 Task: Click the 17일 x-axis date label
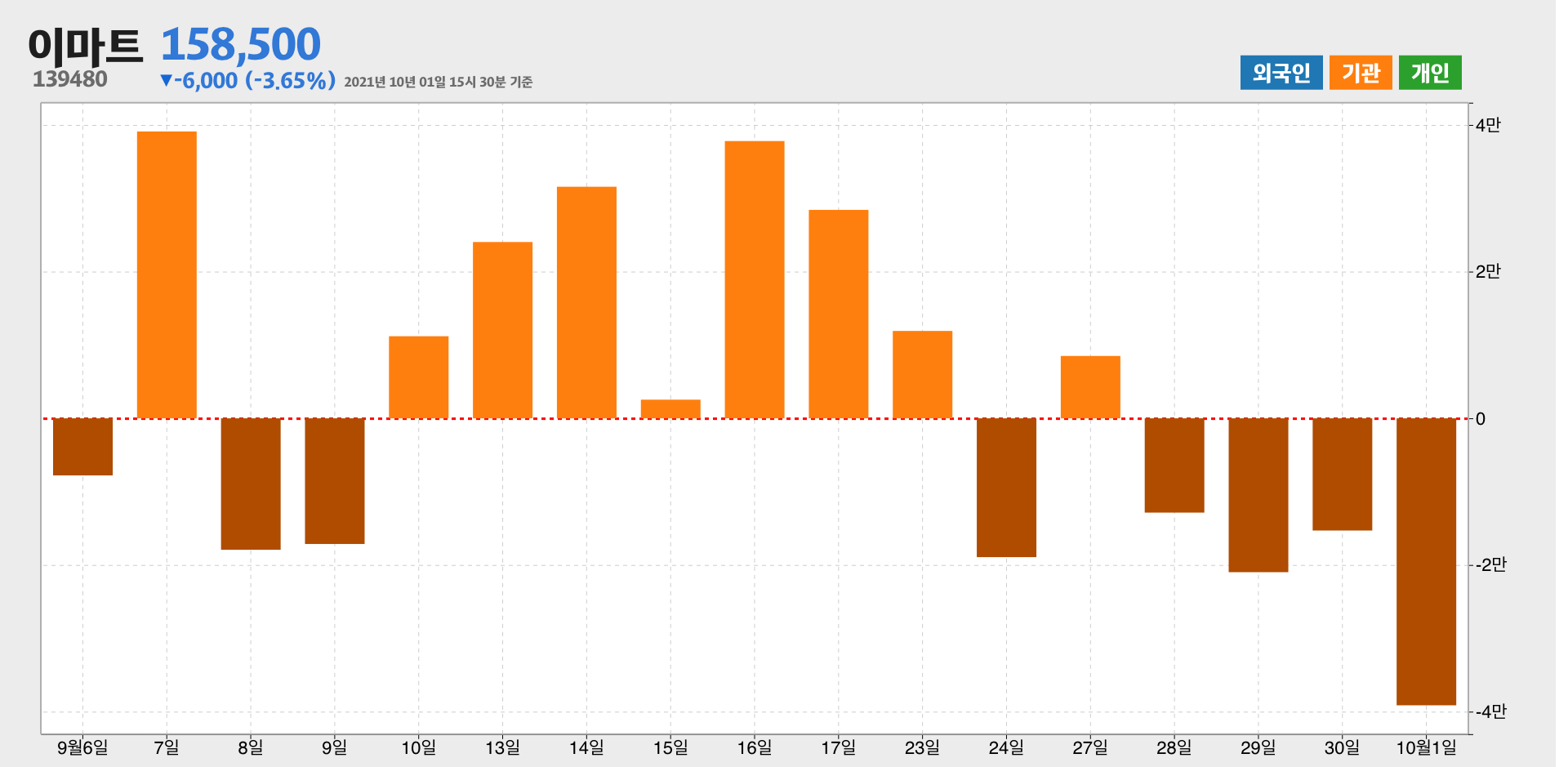pos(839,747)
